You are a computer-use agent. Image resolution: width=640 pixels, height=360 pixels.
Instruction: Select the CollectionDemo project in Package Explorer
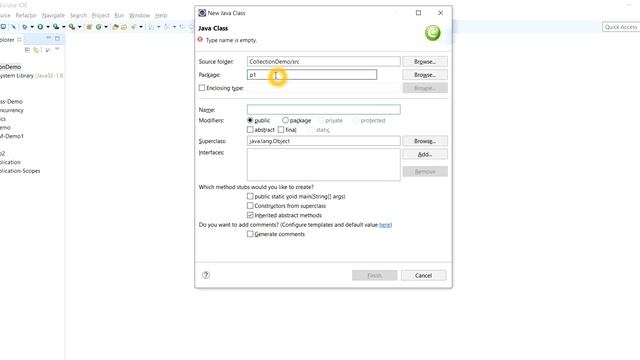pos(11,67)
